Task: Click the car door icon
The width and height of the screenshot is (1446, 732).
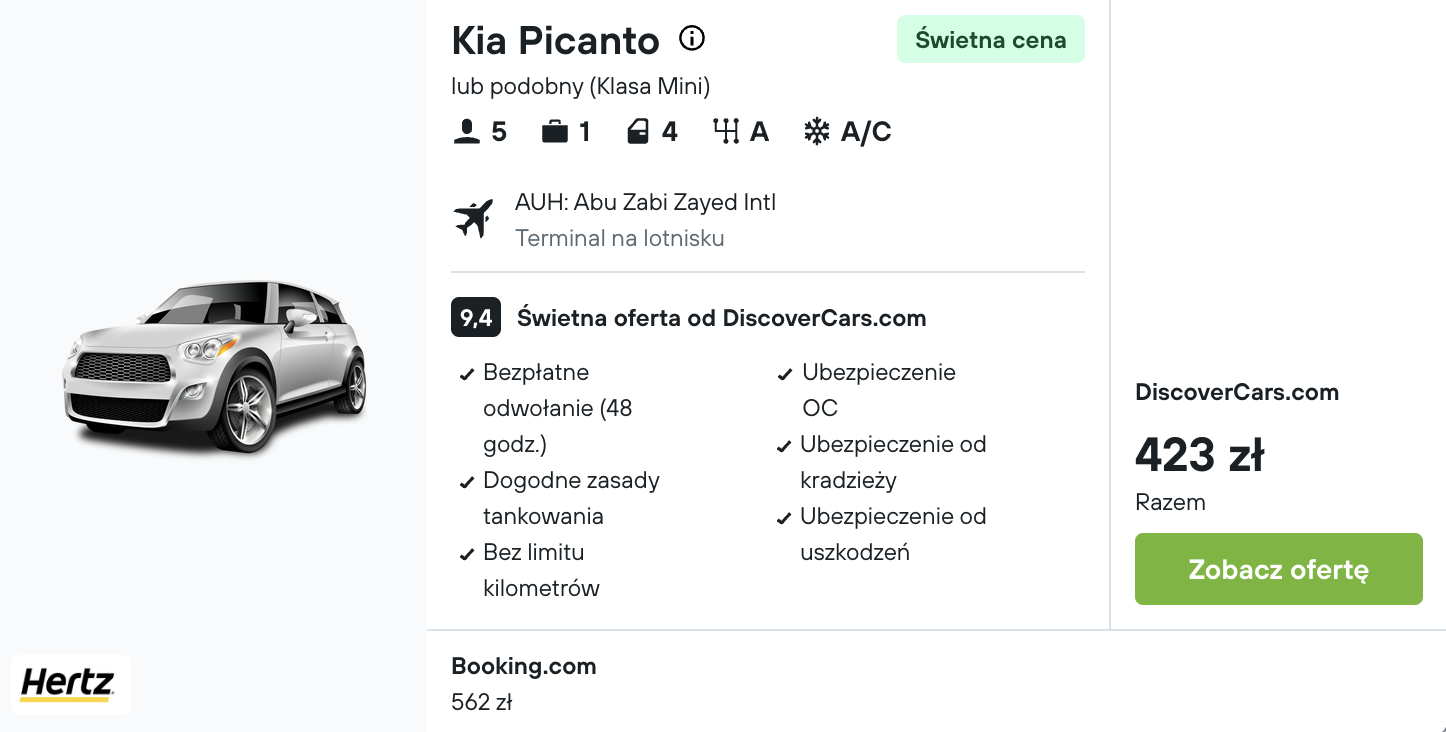Action: (638, 132)
